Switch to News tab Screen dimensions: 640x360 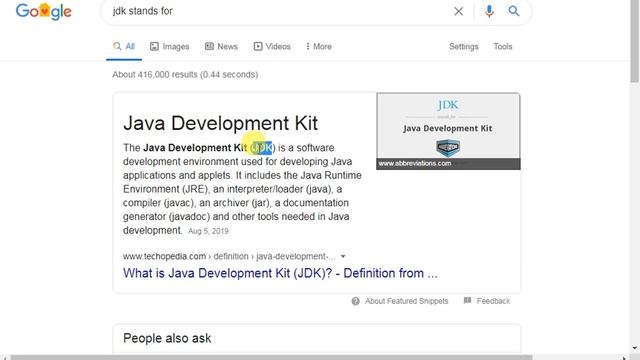coord(221,47)
